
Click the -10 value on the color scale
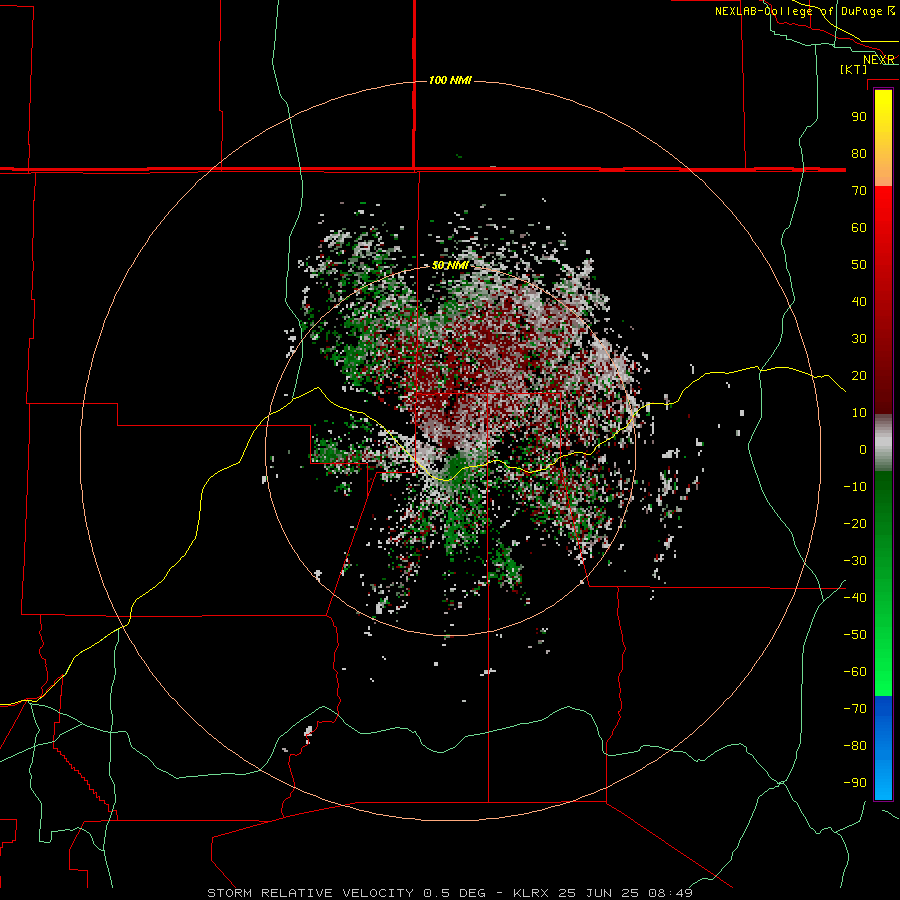(855, 487)
